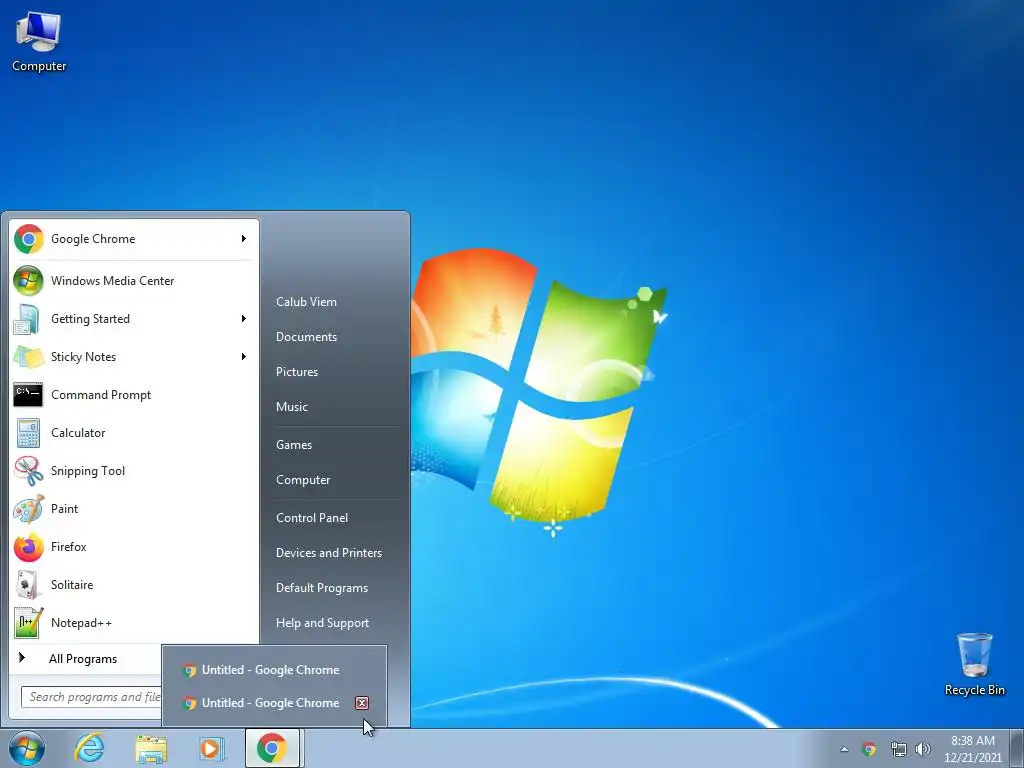Open Solitaire
The height and width of the screenshot is (768, 1024).
click(133, 584)
